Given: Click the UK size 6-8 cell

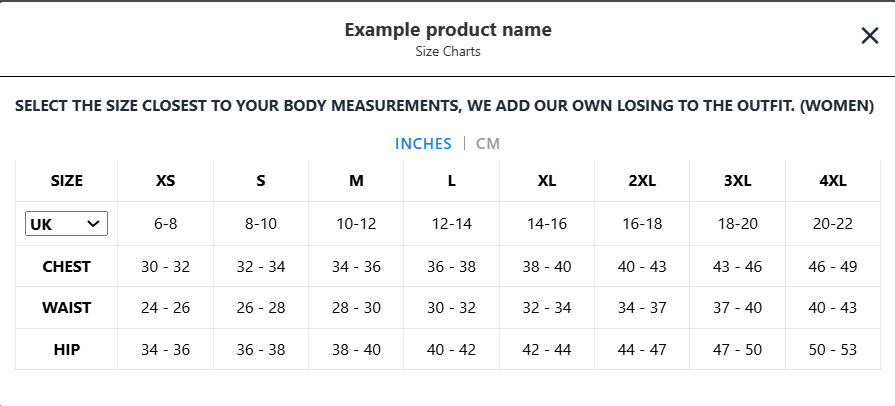Looking at the screenshot, I should tap(165, 224).
